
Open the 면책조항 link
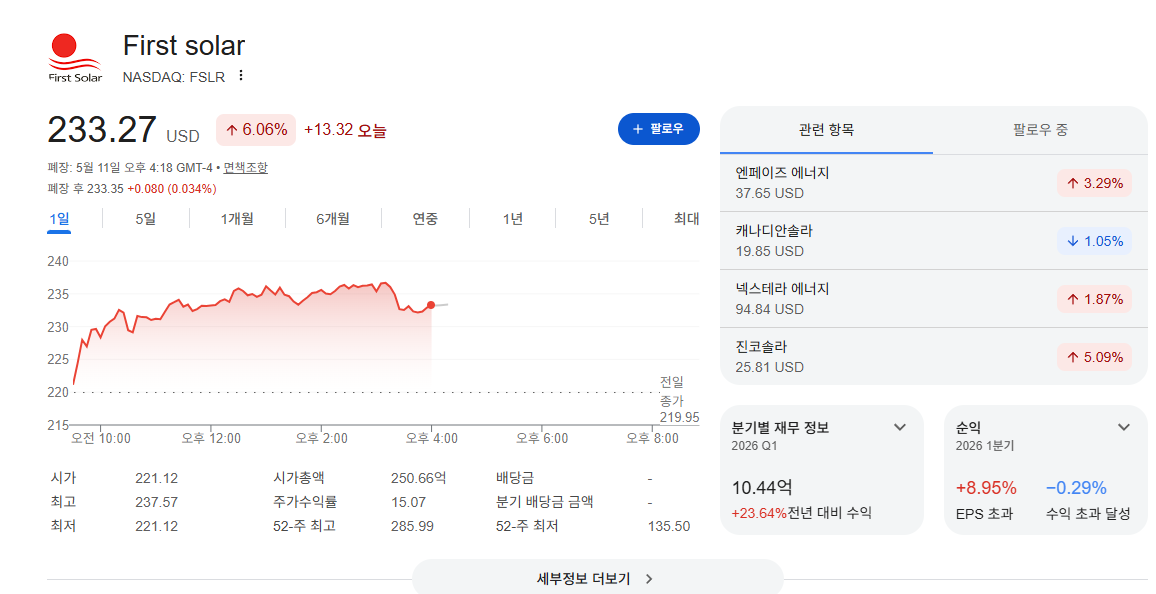pos(246,168)
